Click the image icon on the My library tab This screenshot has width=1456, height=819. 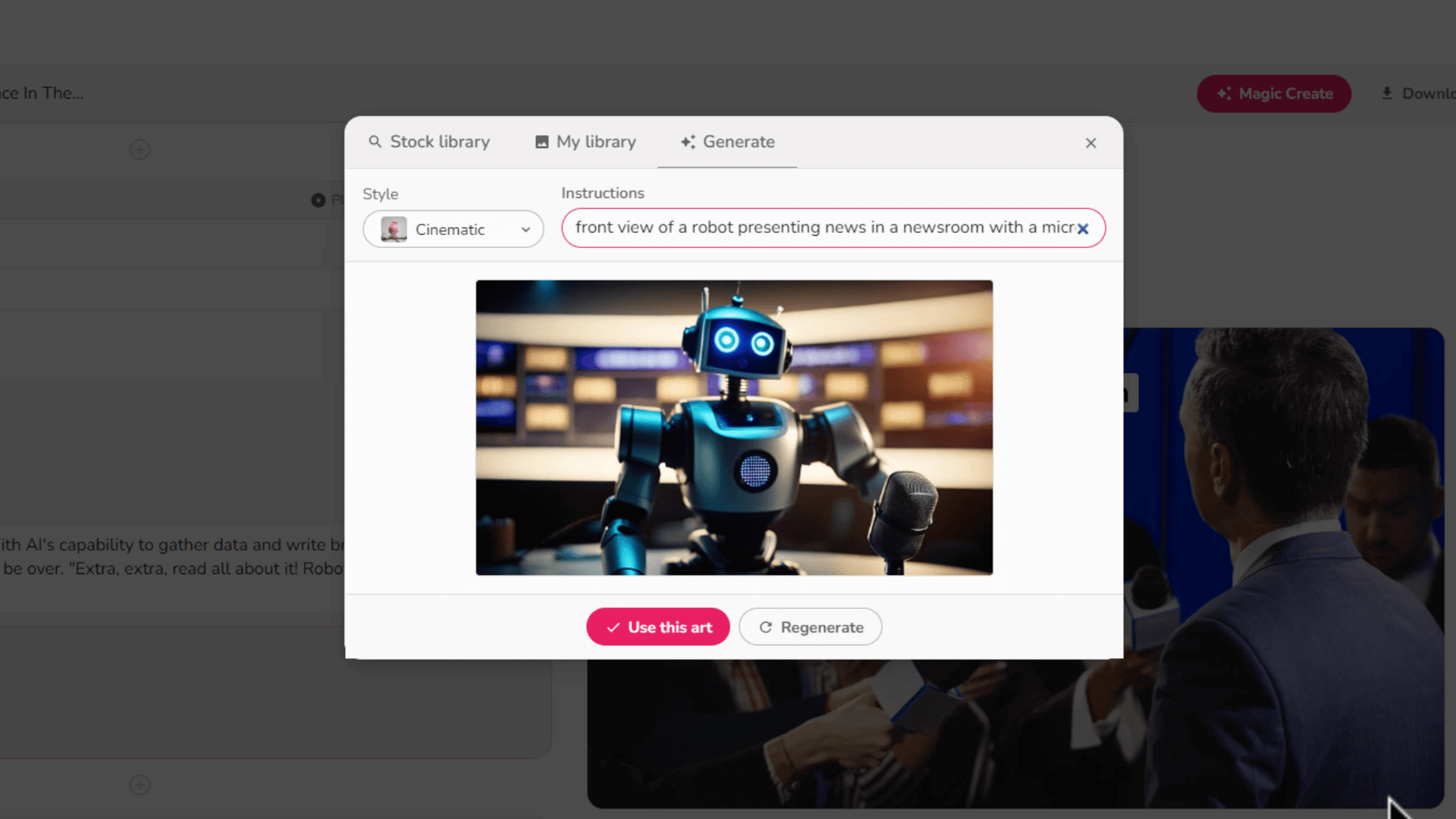coord(541,142)
